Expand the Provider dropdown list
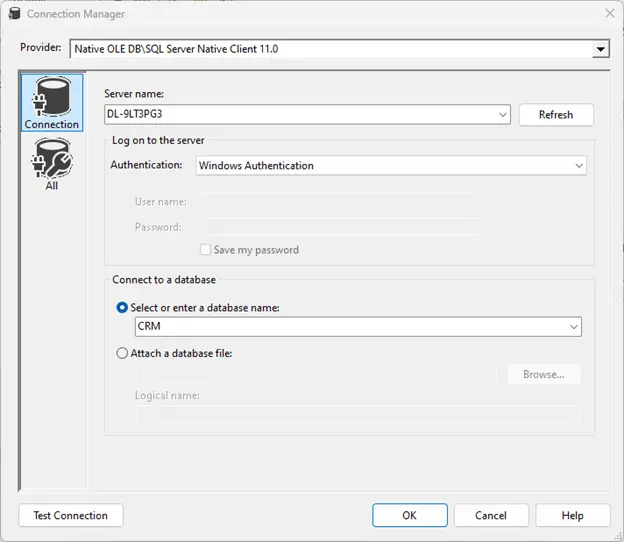624x542 pixels. pyautogui.click(x=600, y=49)
